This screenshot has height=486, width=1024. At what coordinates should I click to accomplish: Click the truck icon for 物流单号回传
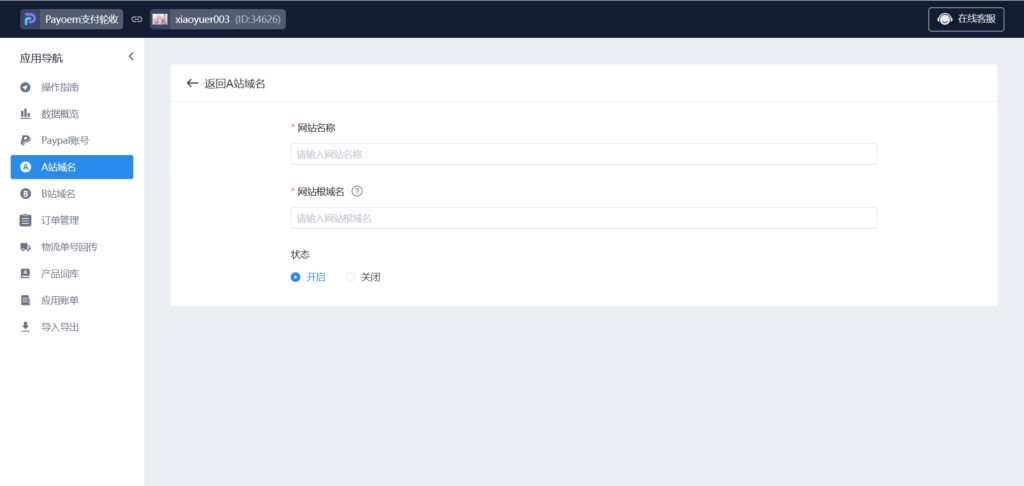[25, 247]
